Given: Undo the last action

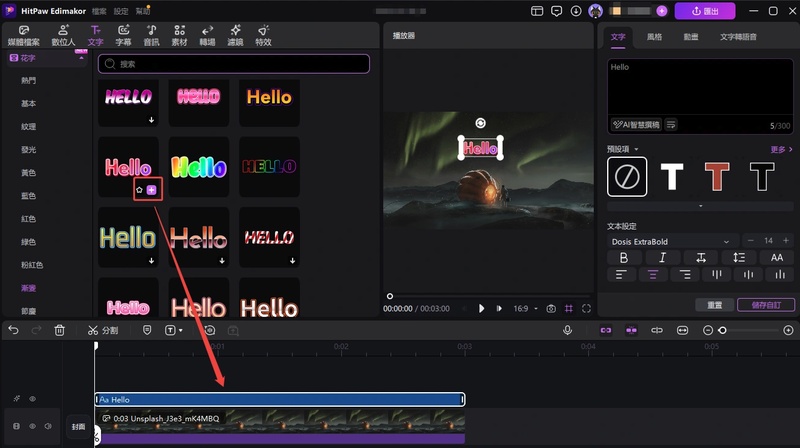Looking at the screenshot, I should [14, 331].
